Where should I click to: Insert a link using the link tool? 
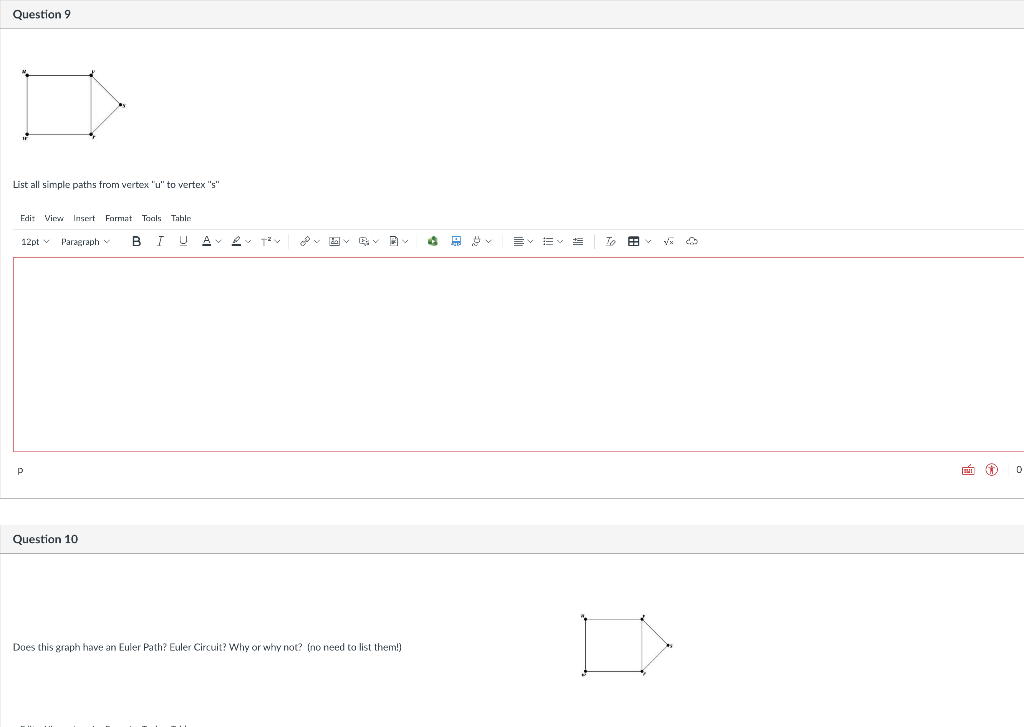point(303,241)
